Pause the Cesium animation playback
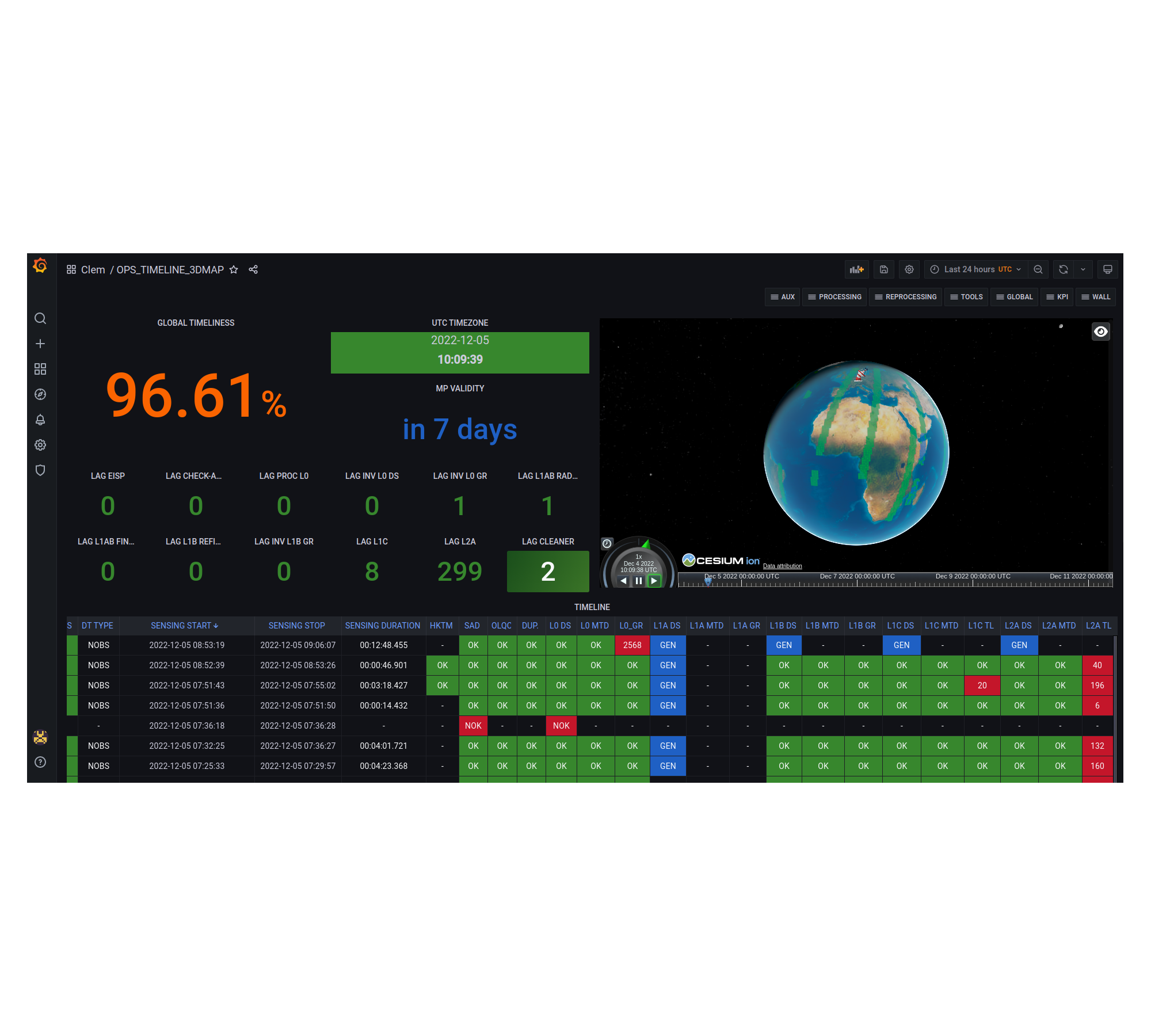The image size is (1151, 1036). [639, 581]
